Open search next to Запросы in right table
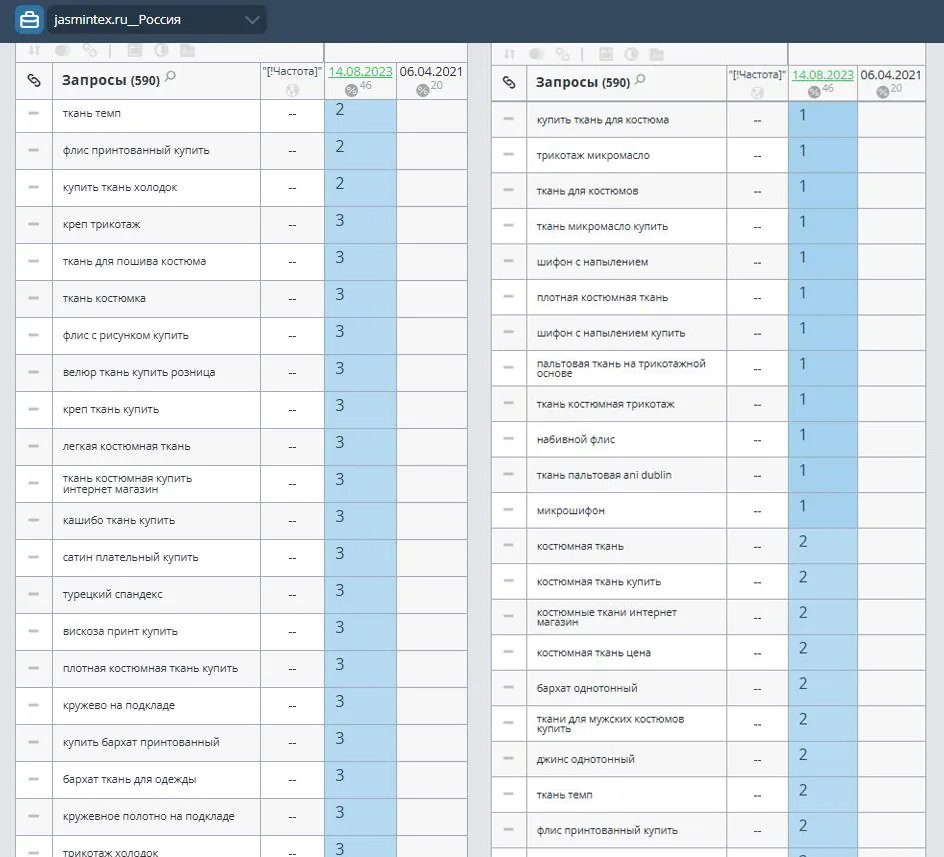 tap(640, 79)
